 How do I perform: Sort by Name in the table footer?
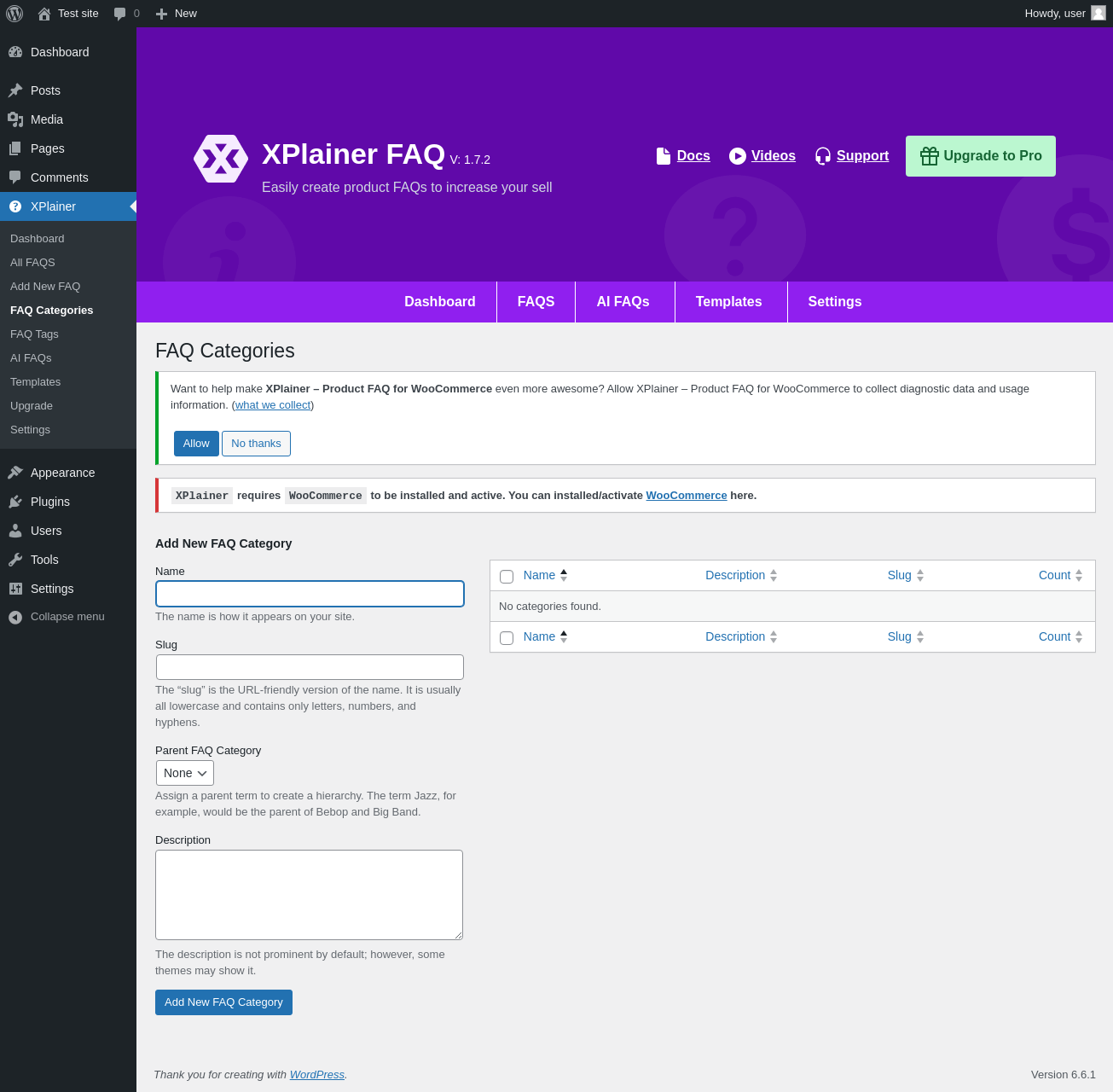click(x=545, y=637)
